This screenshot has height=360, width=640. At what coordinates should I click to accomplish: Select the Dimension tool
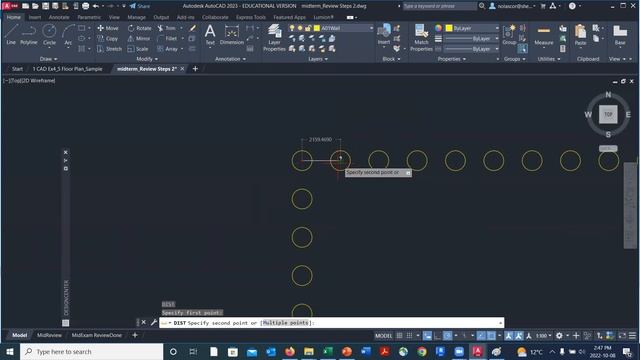(x=231, y=34)
